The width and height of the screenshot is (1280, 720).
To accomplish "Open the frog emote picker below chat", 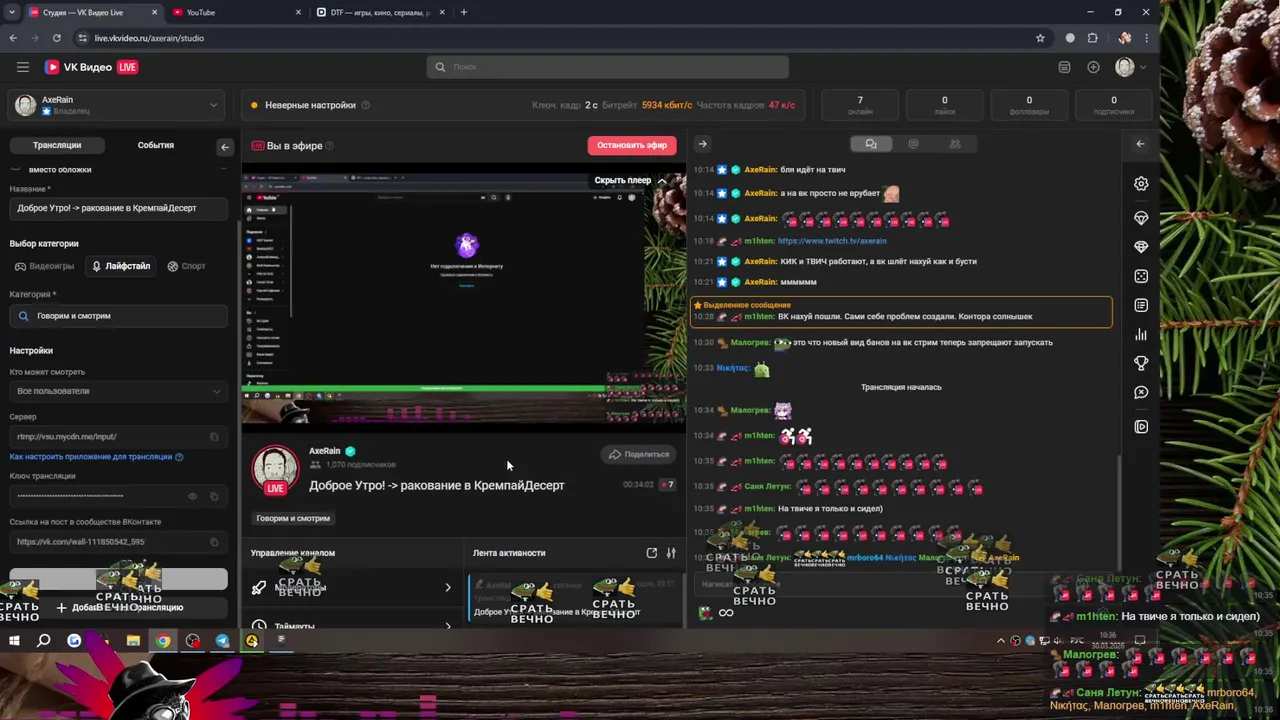I will tap(705, 612).
